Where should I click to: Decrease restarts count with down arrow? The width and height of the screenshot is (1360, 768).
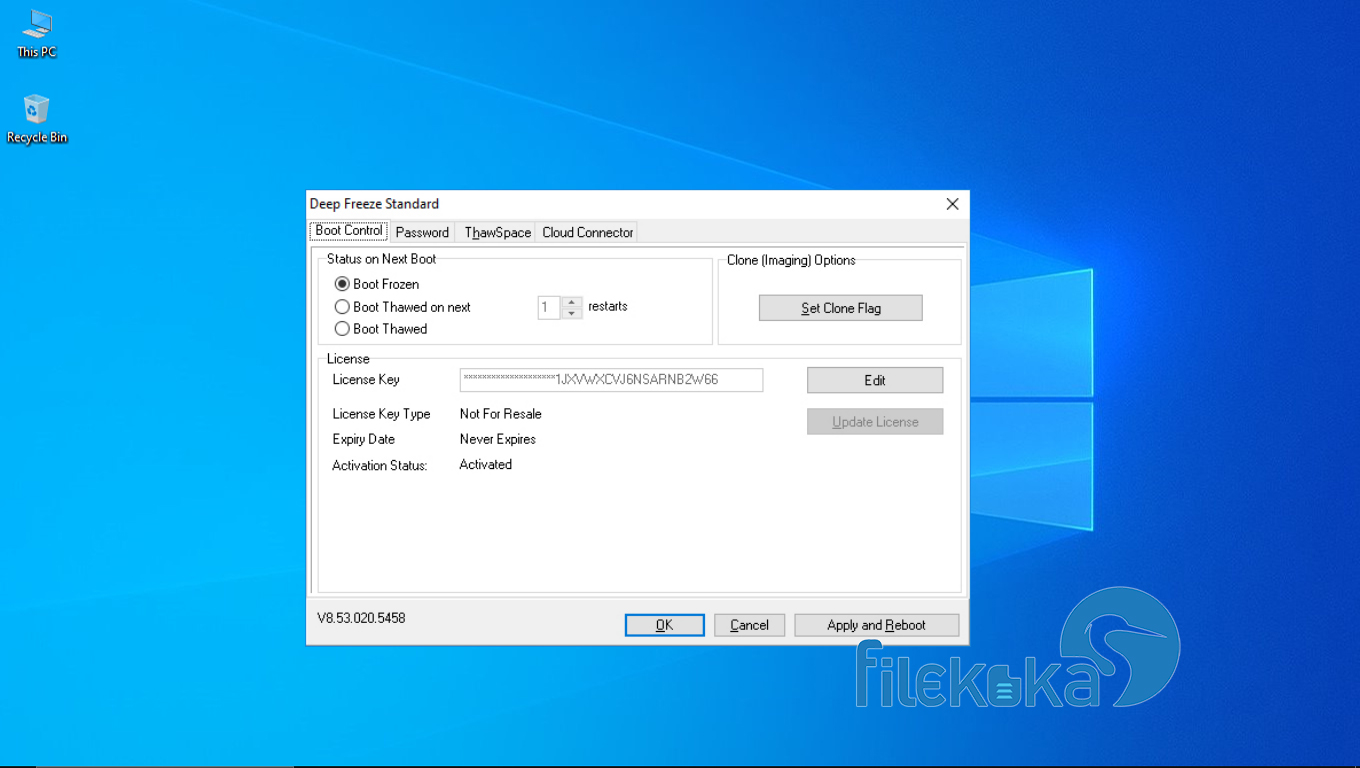tap(572, 313)
